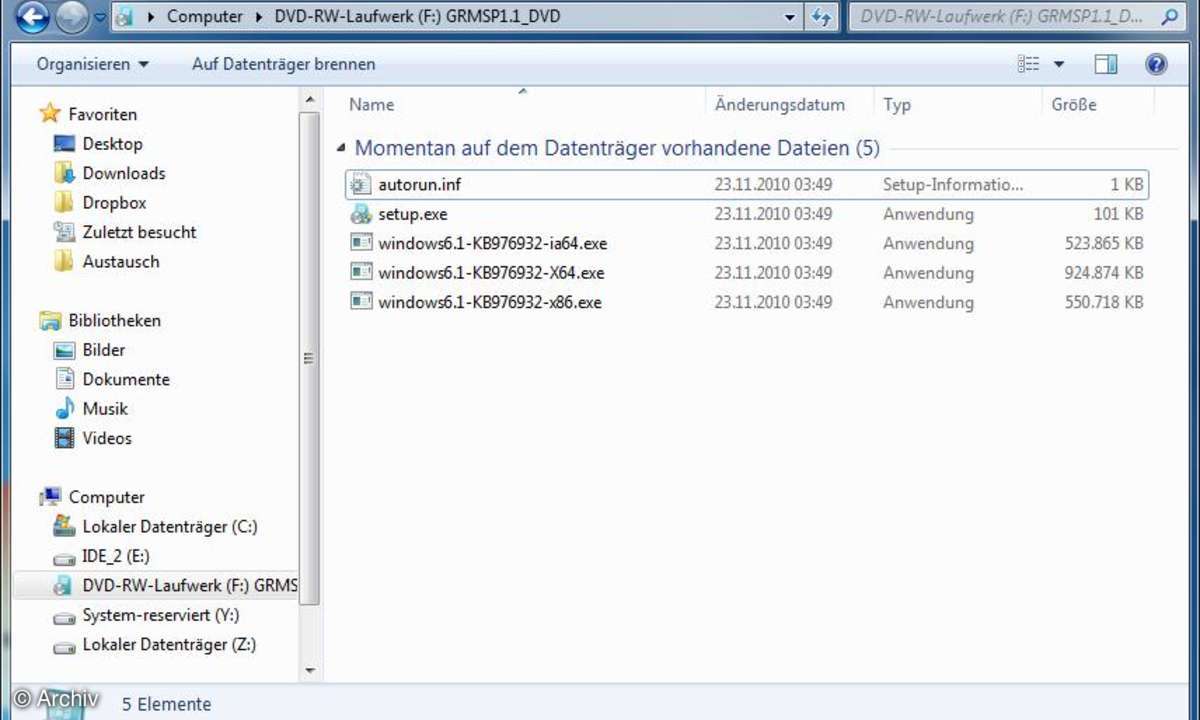1200x720 pixels.
Task: Click the Zuletzt besucht icon
Action: pos(65,232)
